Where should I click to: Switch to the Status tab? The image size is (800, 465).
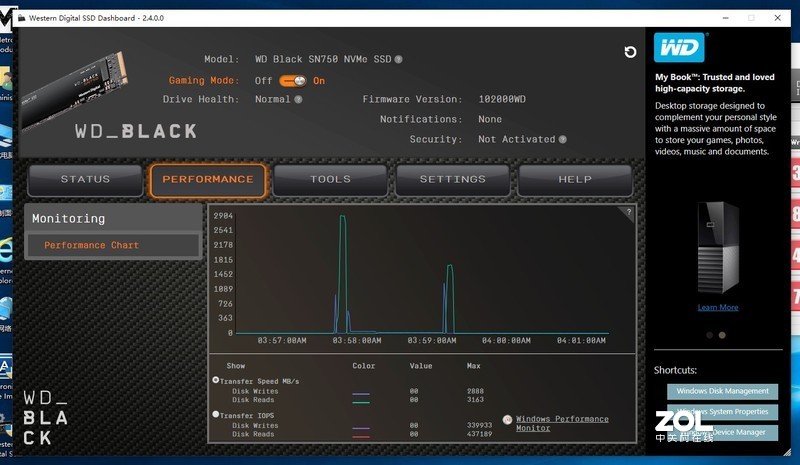tap(86, 180)
